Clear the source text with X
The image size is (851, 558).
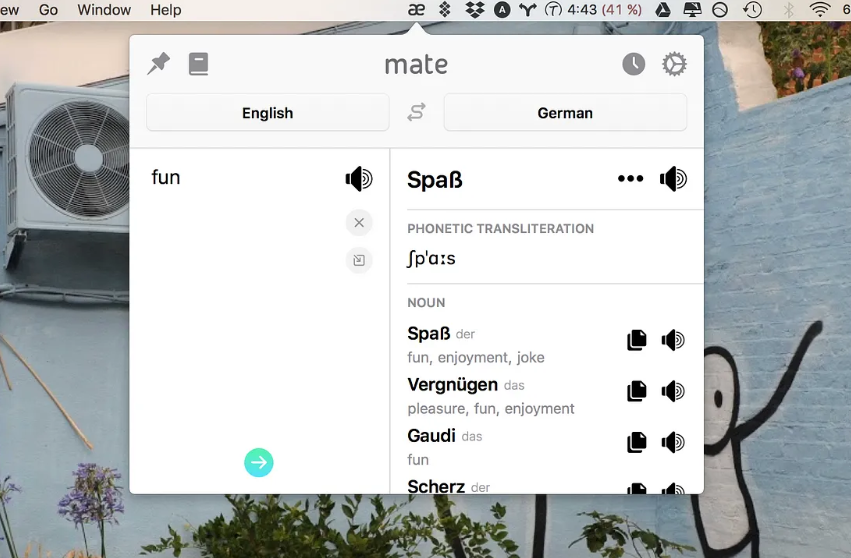[x=359, y=223]
